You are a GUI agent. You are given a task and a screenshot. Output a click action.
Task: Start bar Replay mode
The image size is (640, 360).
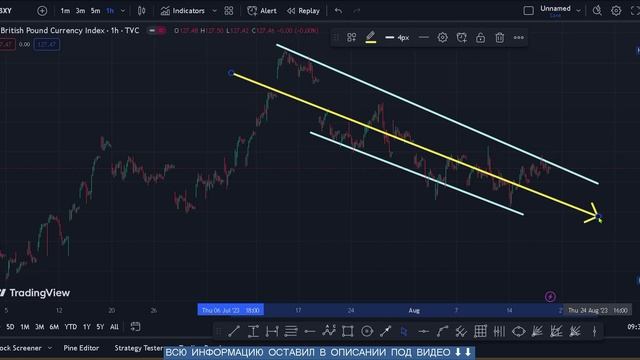click(303, 11)
